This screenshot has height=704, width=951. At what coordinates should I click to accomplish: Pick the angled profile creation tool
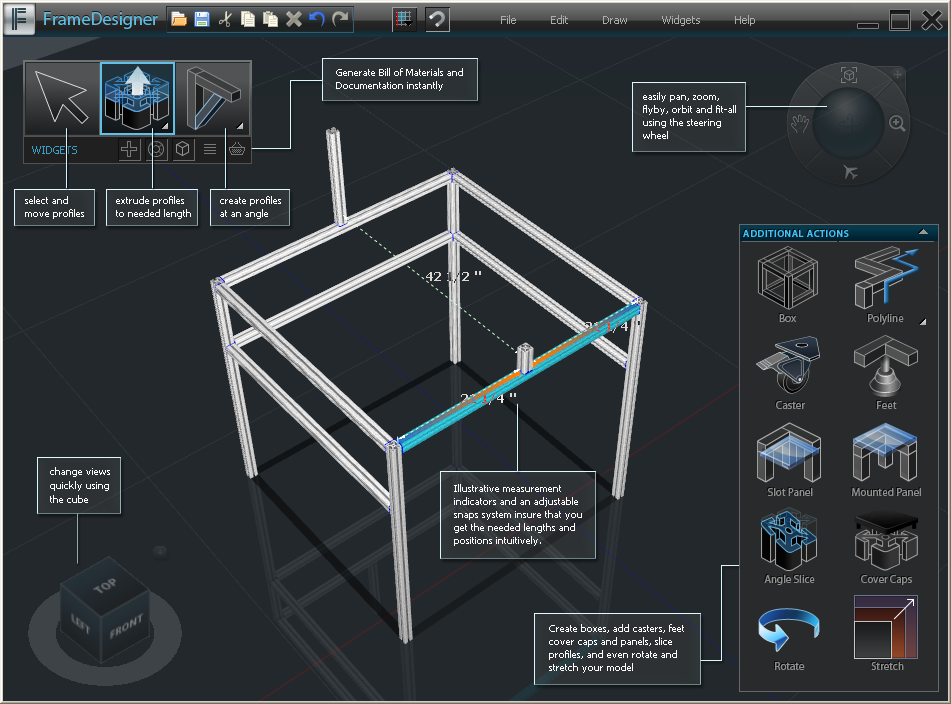point(213,98)
